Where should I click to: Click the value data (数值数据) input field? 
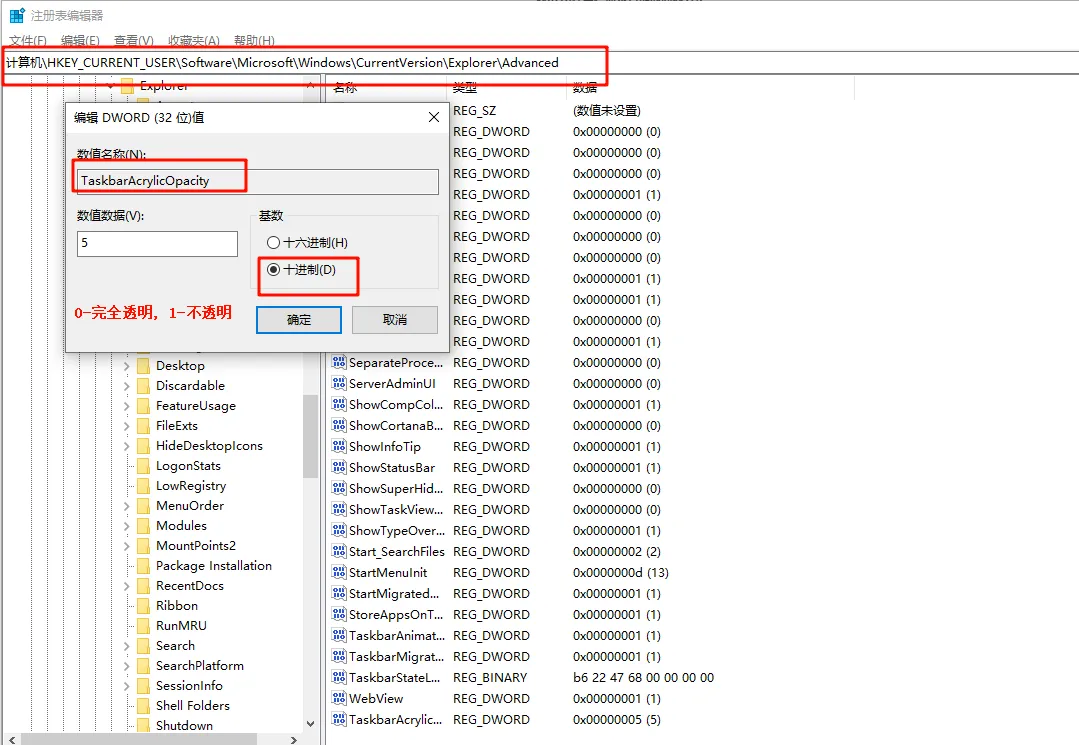tap(157, 244)
